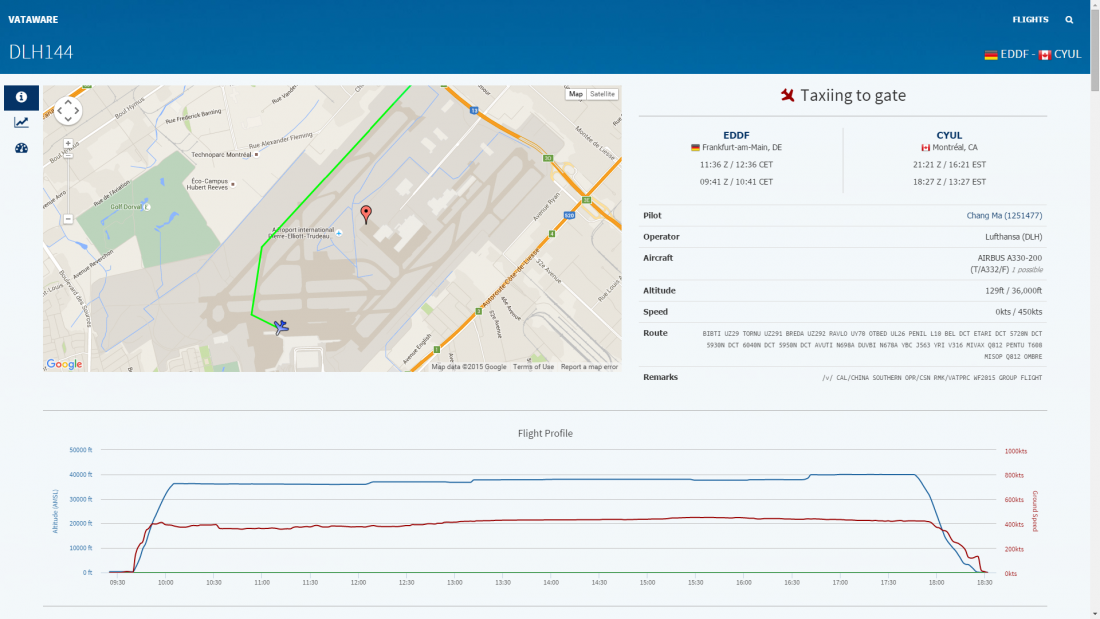Click the Montréal, CA text
The height and width of the screenshot is (619, 1100).
954,147
